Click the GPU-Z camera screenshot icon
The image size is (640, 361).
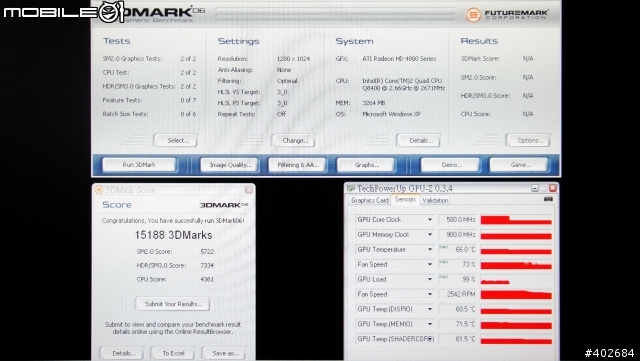(548, 199)
